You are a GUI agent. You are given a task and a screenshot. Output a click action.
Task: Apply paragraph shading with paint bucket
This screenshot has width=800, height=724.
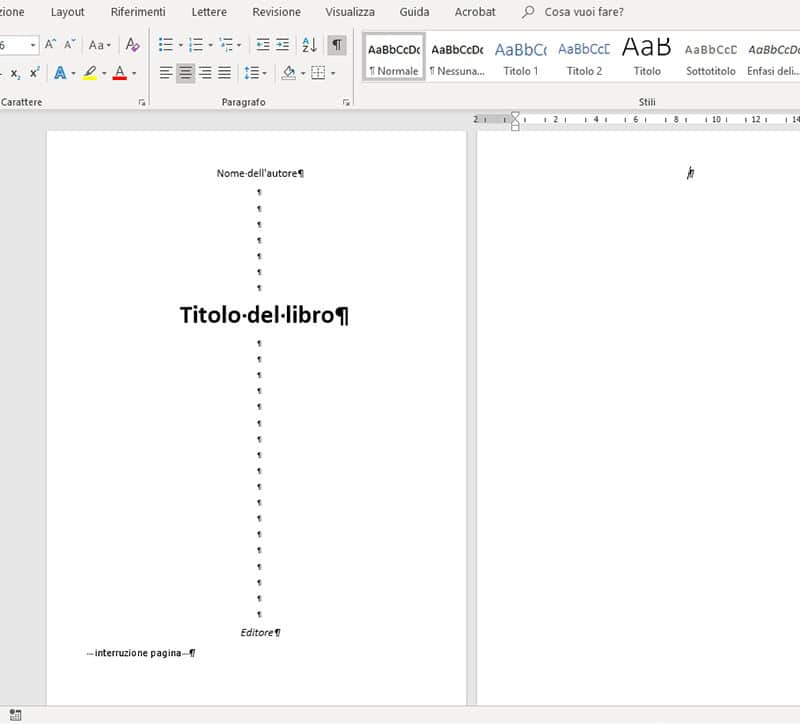(289, 73)
